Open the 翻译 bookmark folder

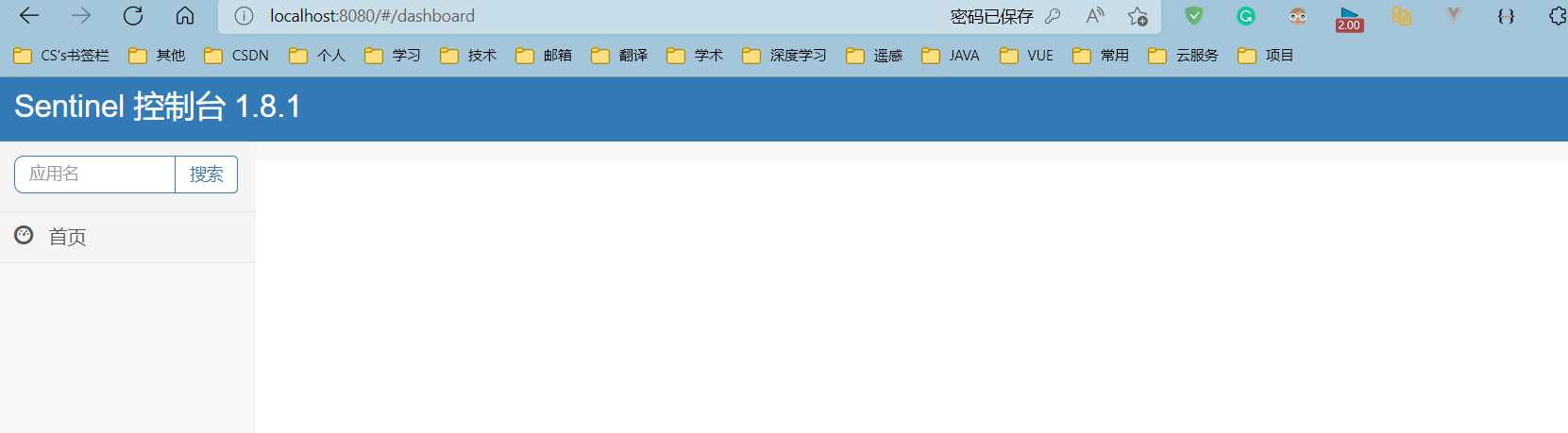(x=619, y=56)
